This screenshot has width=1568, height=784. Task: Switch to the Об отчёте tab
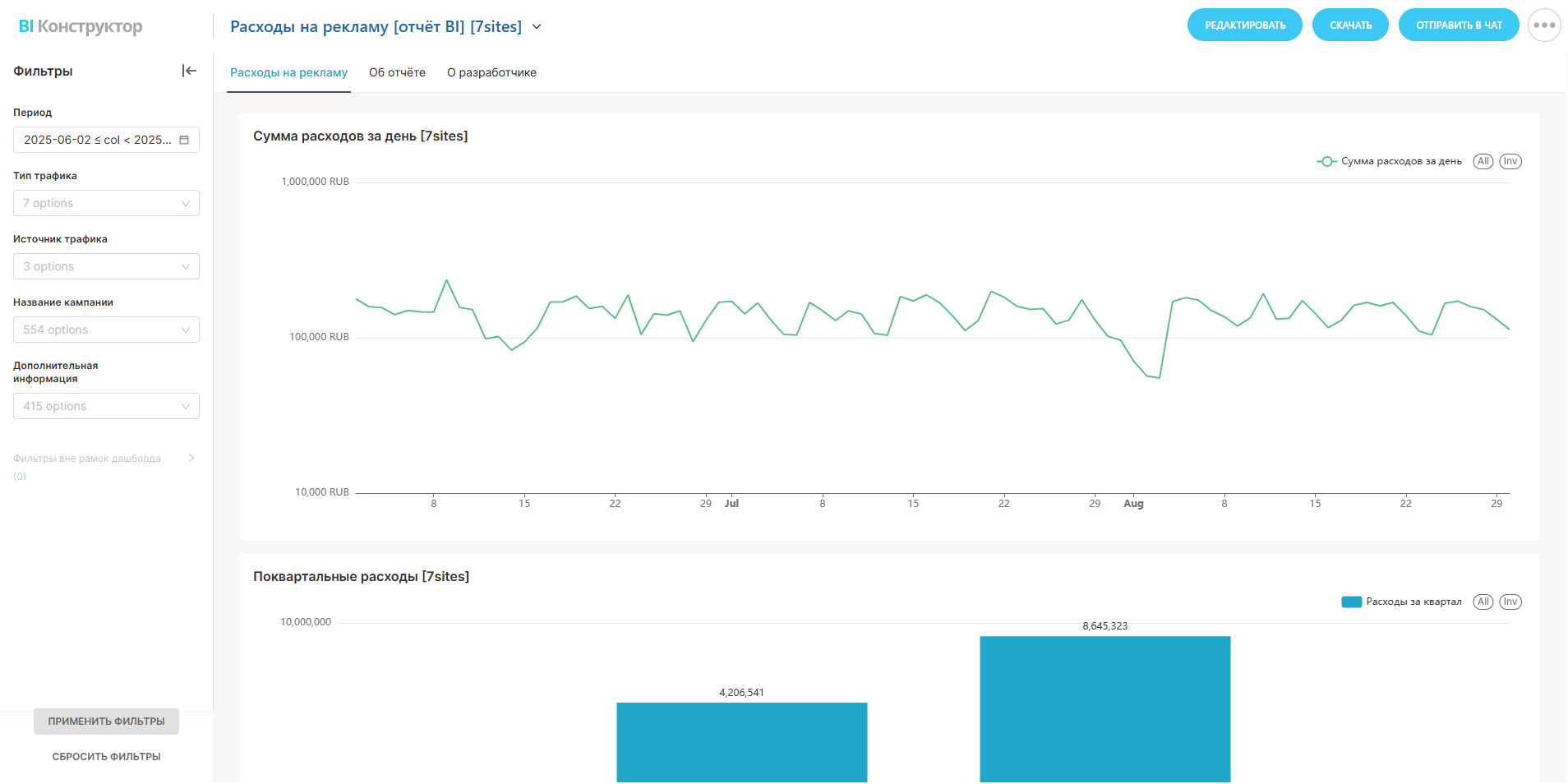tap(397, 72)
